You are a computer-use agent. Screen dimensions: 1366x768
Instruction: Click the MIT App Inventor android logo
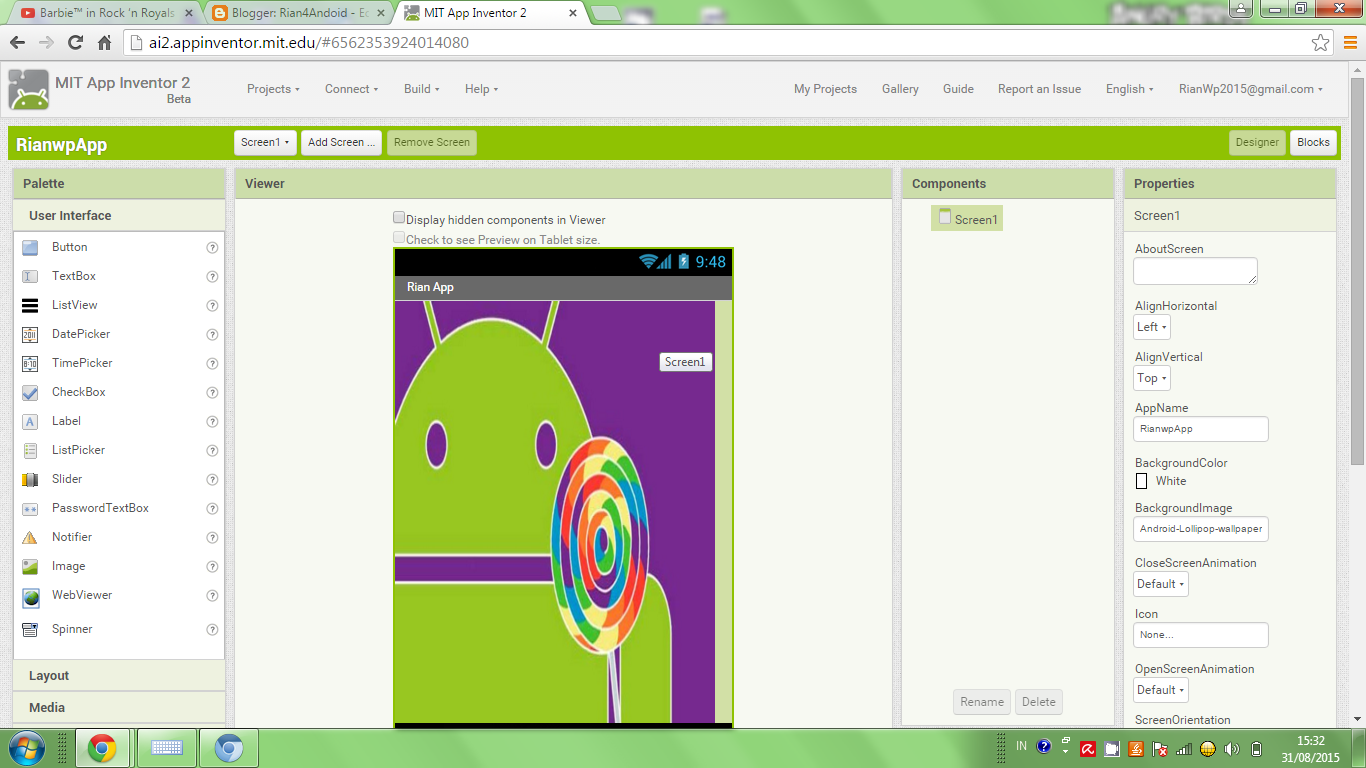[28, 89]
